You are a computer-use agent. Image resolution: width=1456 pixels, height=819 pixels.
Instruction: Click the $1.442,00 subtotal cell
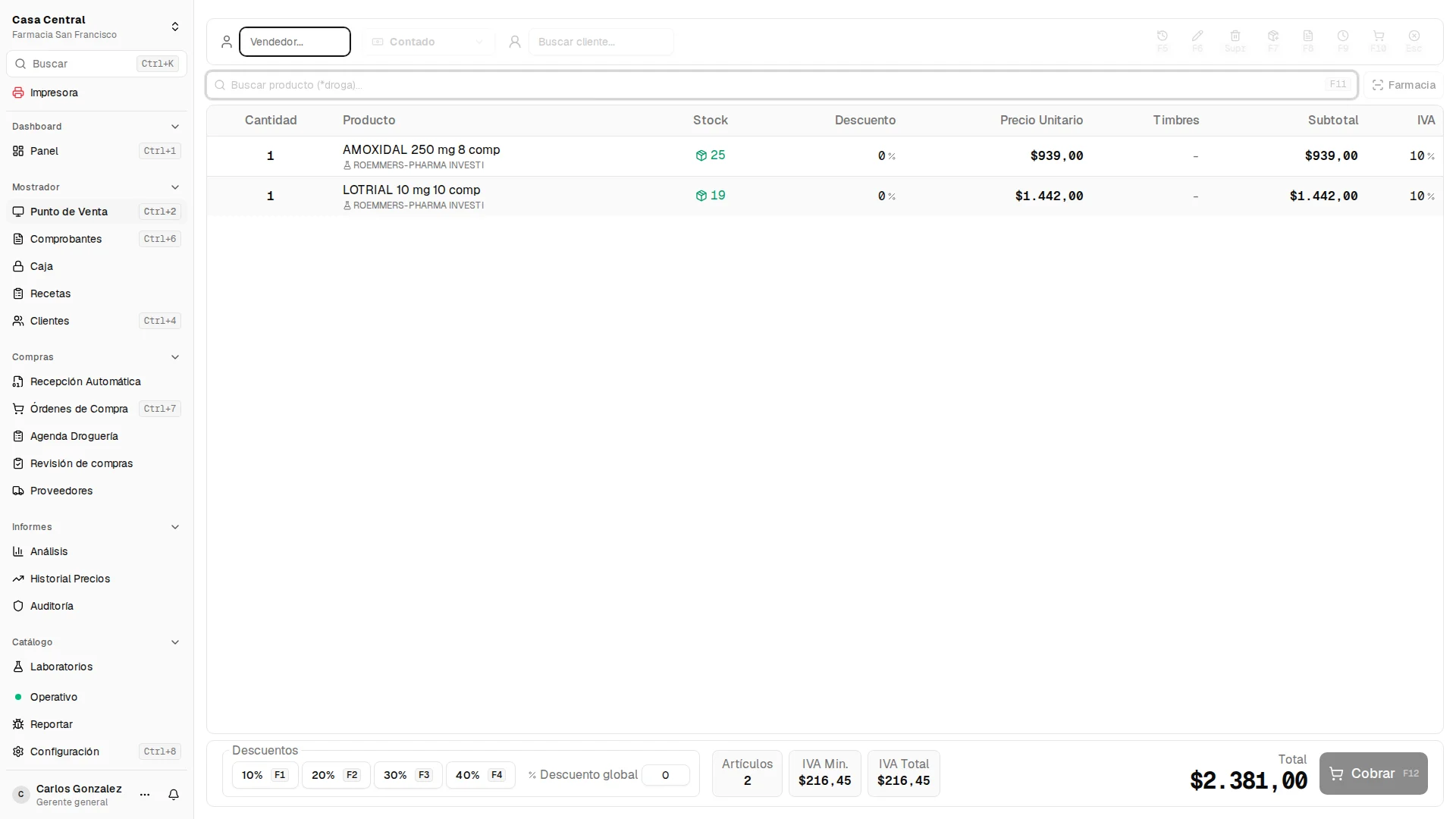point(1323,196)
